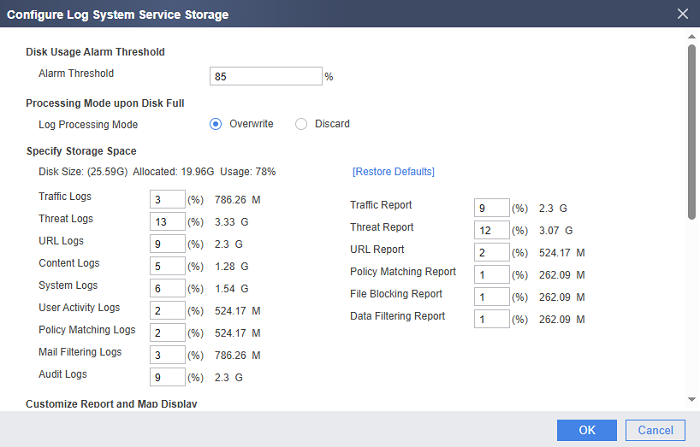Click the URL Logs percentage field
Screen dimensions: 700x447
click(x=167, y=243)
